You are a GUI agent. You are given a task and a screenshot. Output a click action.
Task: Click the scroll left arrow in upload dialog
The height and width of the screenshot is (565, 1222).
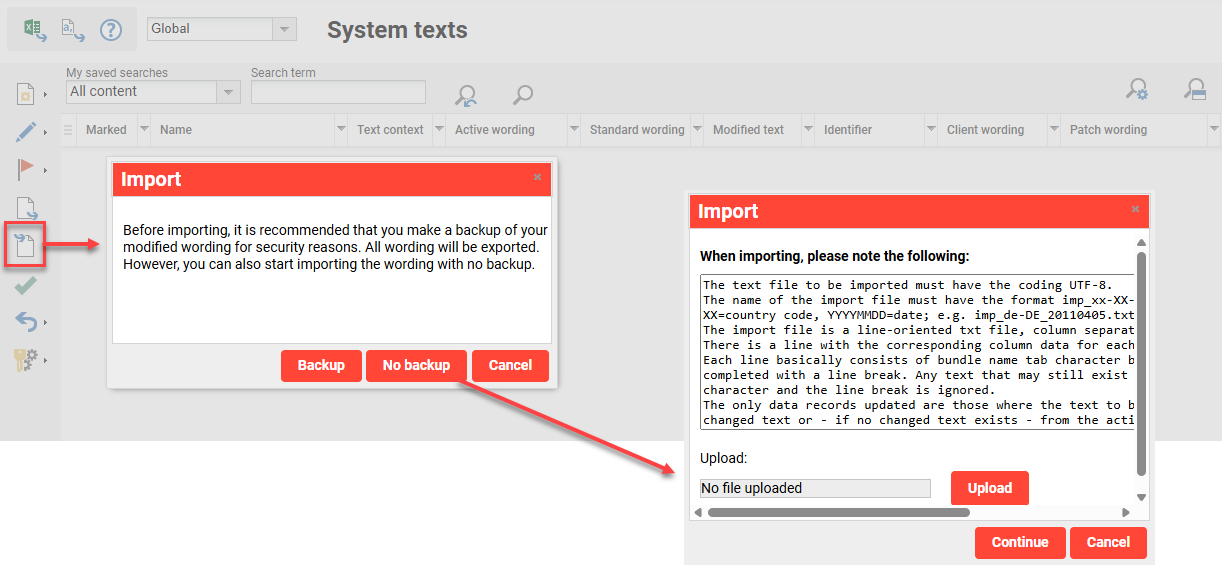[697, 512]
